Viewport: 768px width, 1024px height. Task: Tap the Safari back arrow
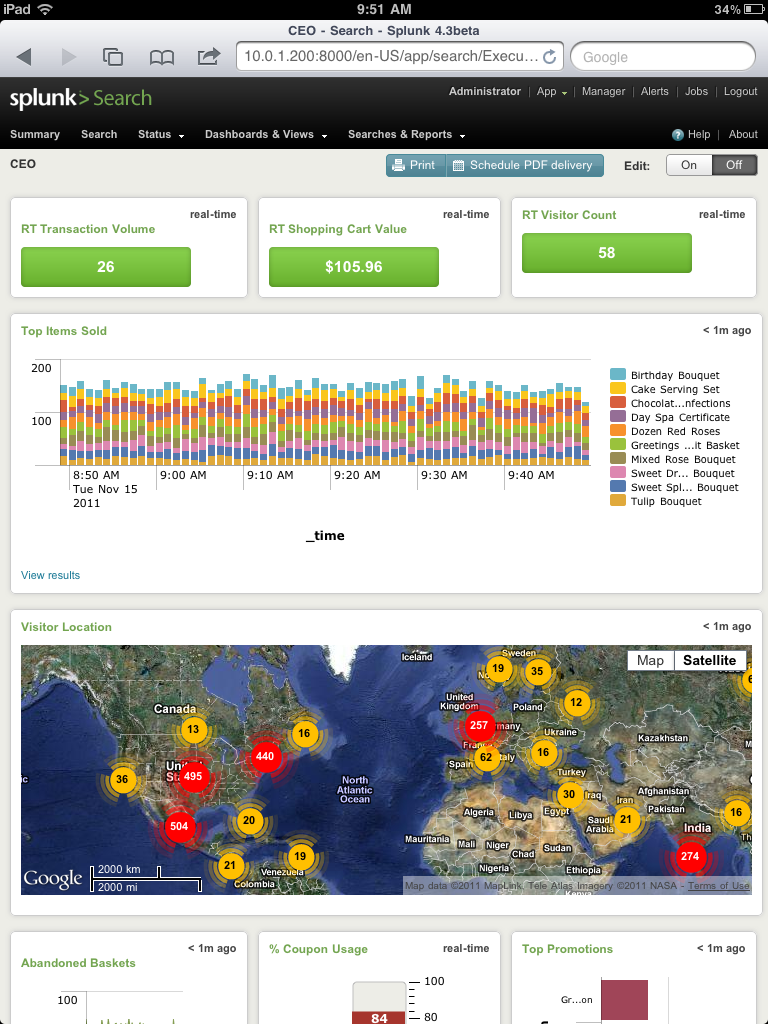tap(24, 57)
